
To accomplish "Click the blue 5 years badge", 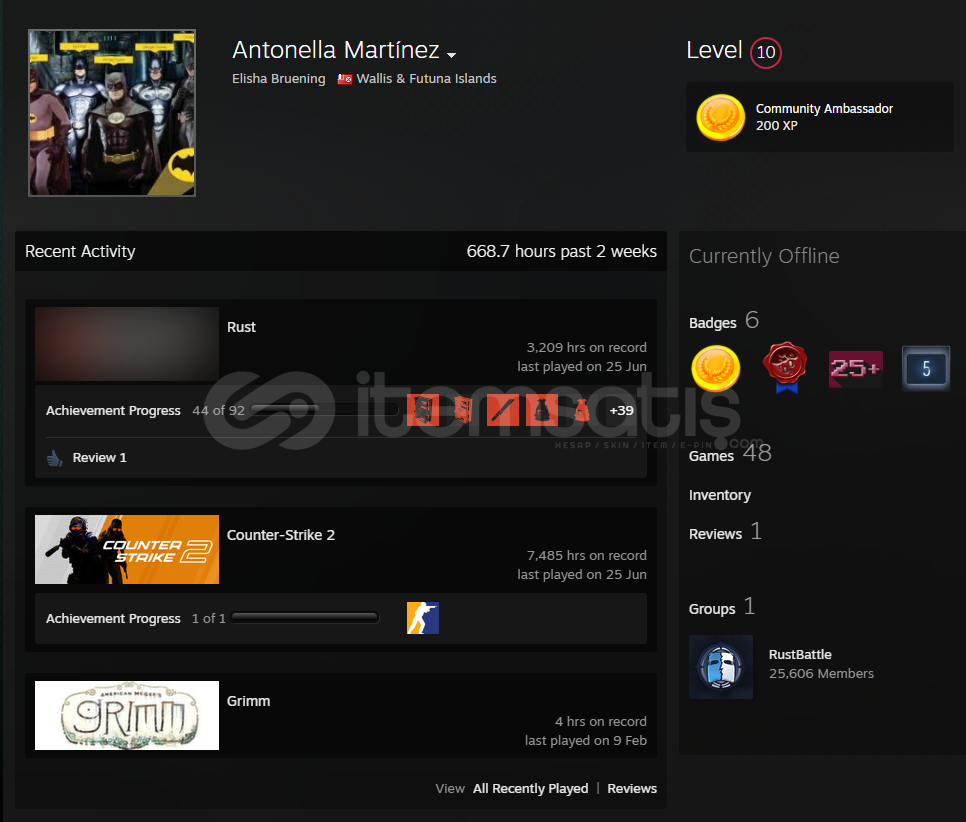I will [926, 368].
